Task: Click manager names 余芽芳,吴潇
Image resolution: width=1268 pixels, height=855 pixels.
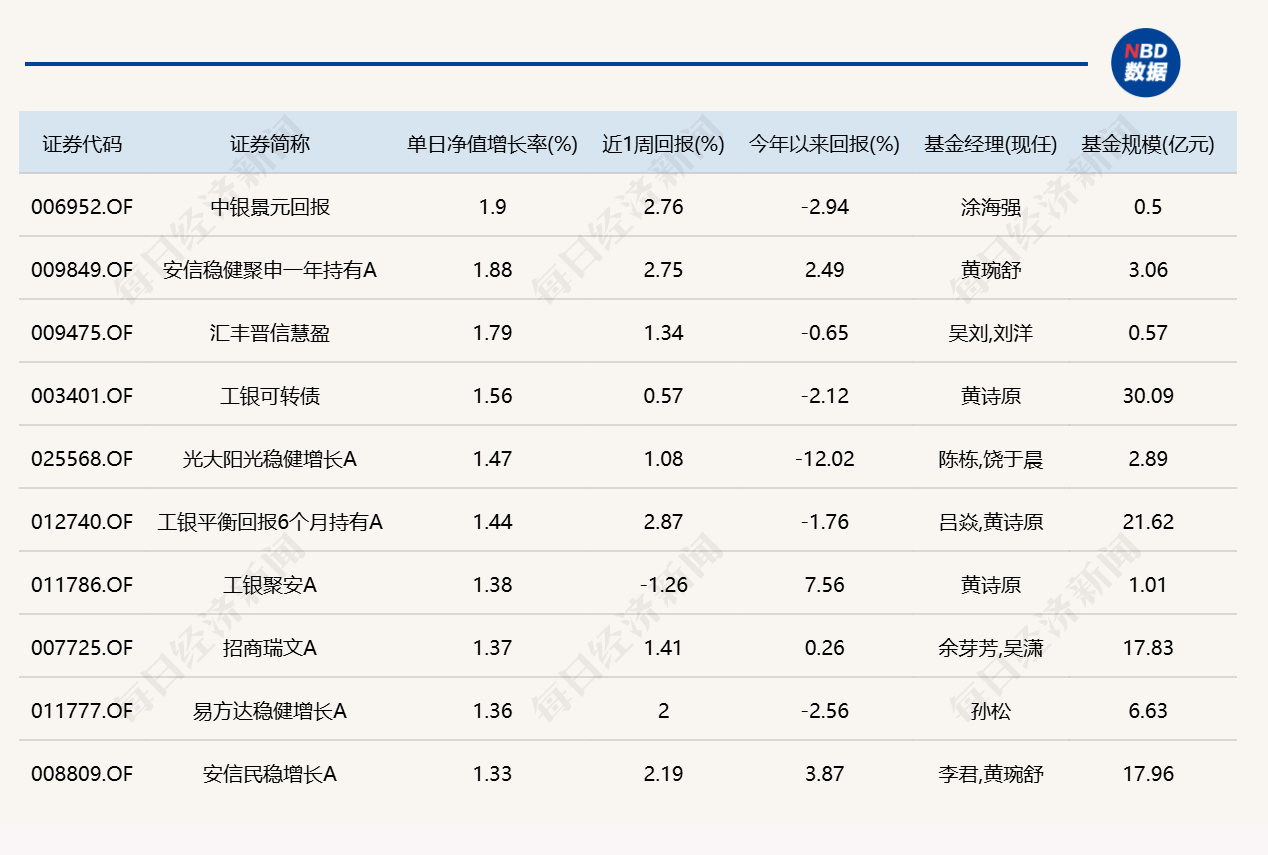Action: (x=990, y=648)
